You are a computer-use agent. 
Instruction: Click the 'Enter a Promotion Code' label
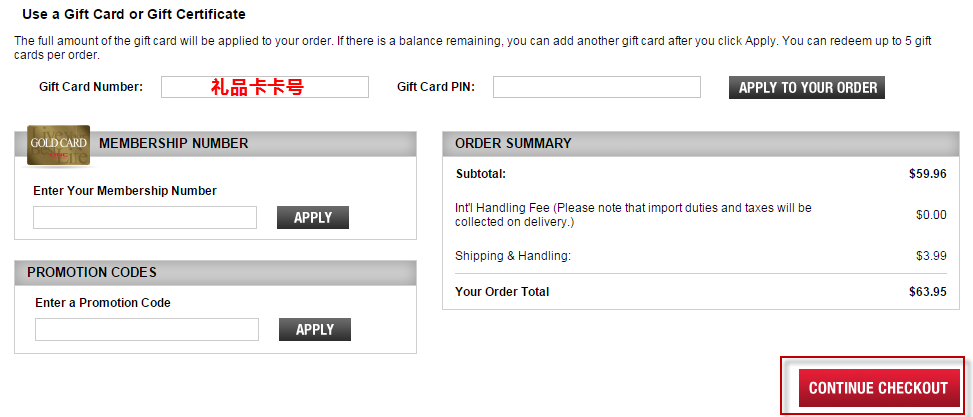[103, 303]
